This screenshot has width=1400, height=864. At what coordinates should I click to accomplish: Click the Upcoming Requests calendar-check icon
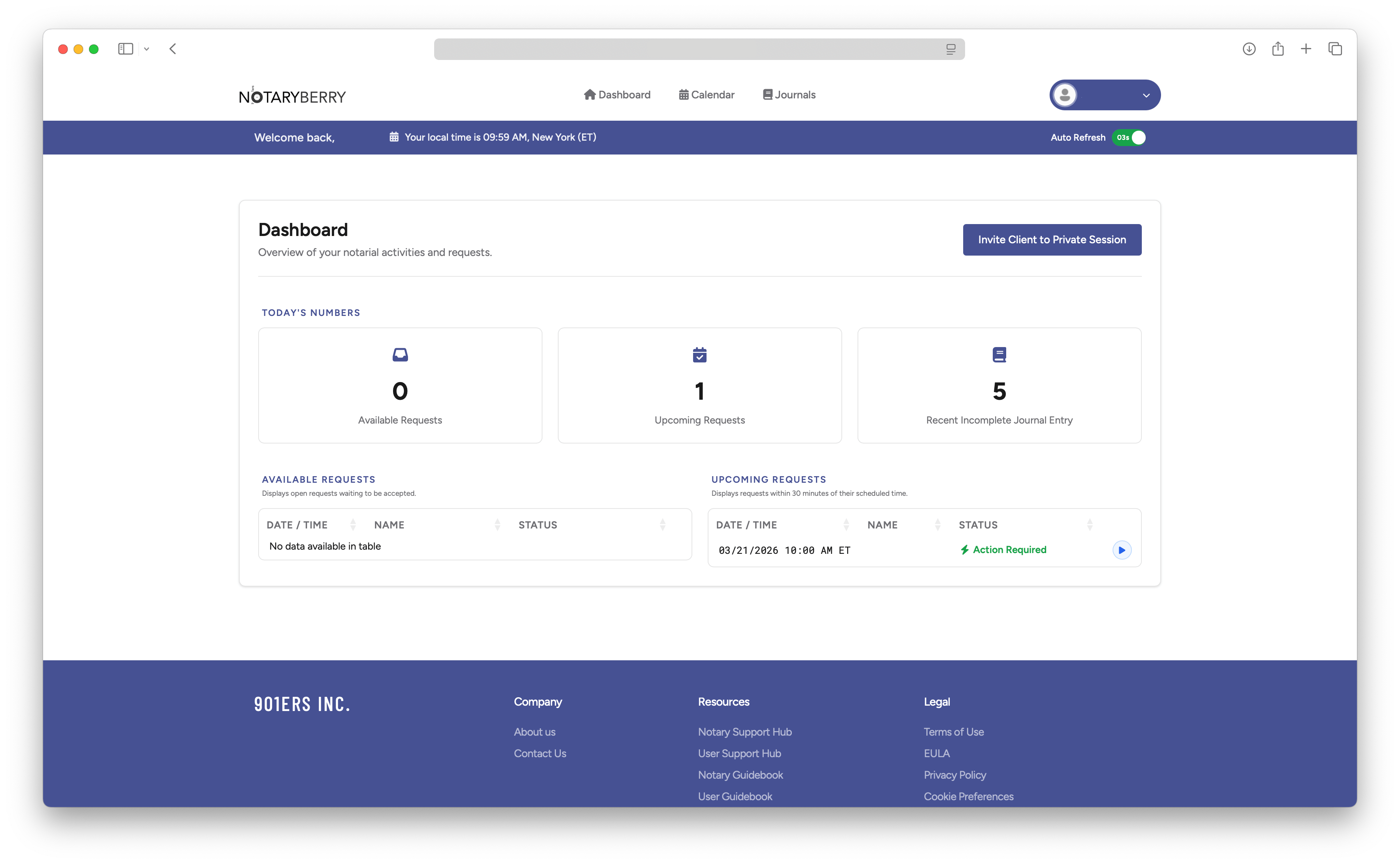(699, 355)
